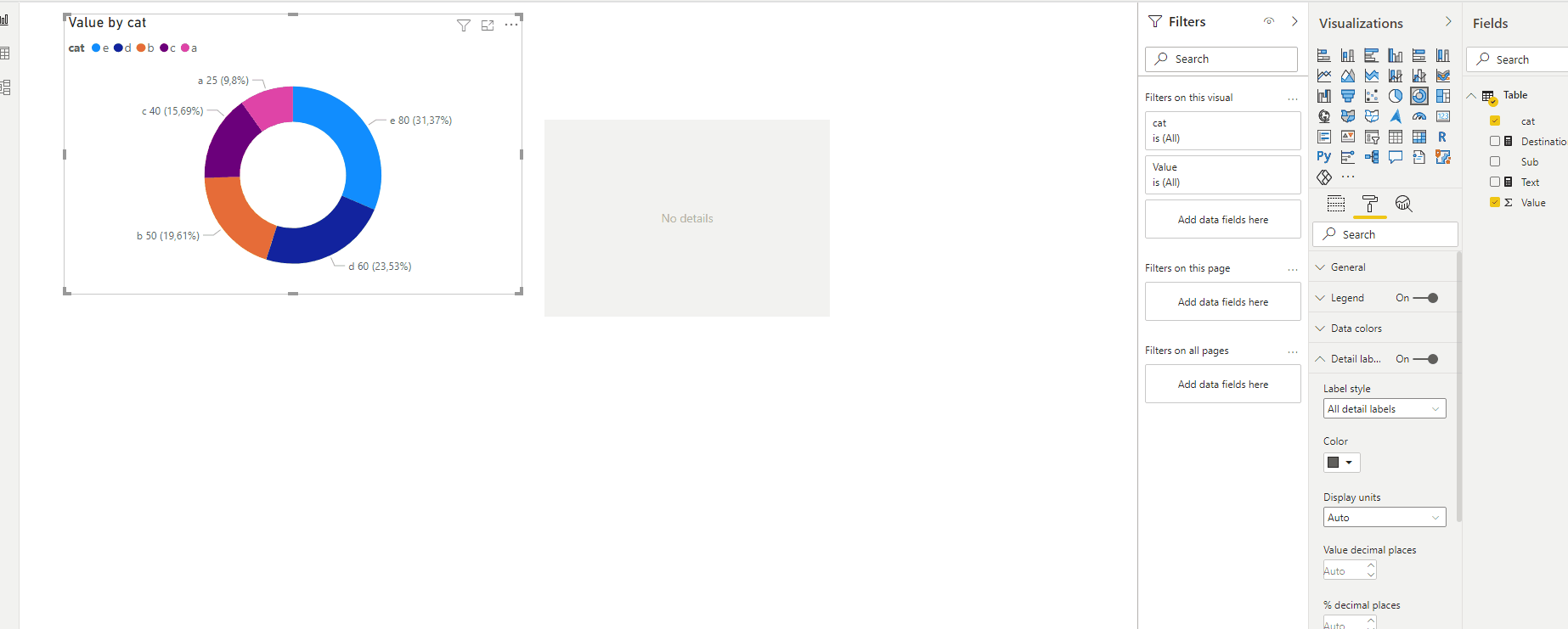Select the Pie chart visualization icon
Image resolution: width=1568 pixels, height=629 pixels.
pyautogui.click(x=1396, y=96)
